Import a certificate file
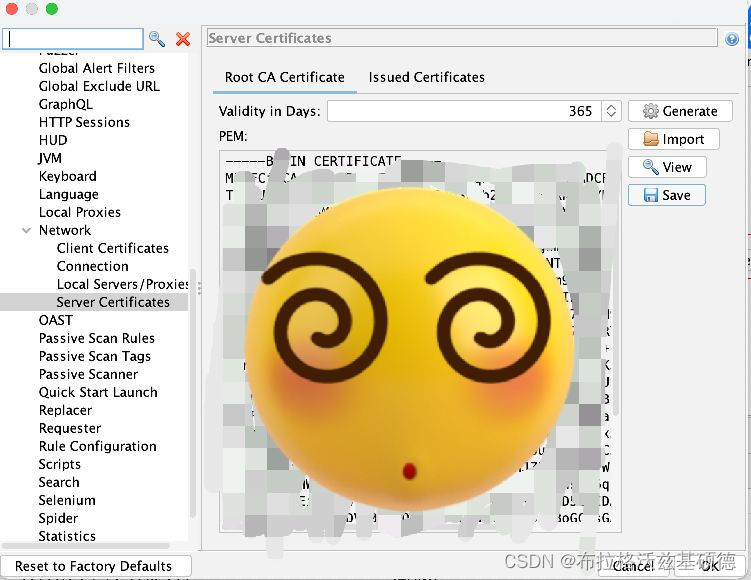The width and height of the screenshot is (751, 580). (673, 139)
